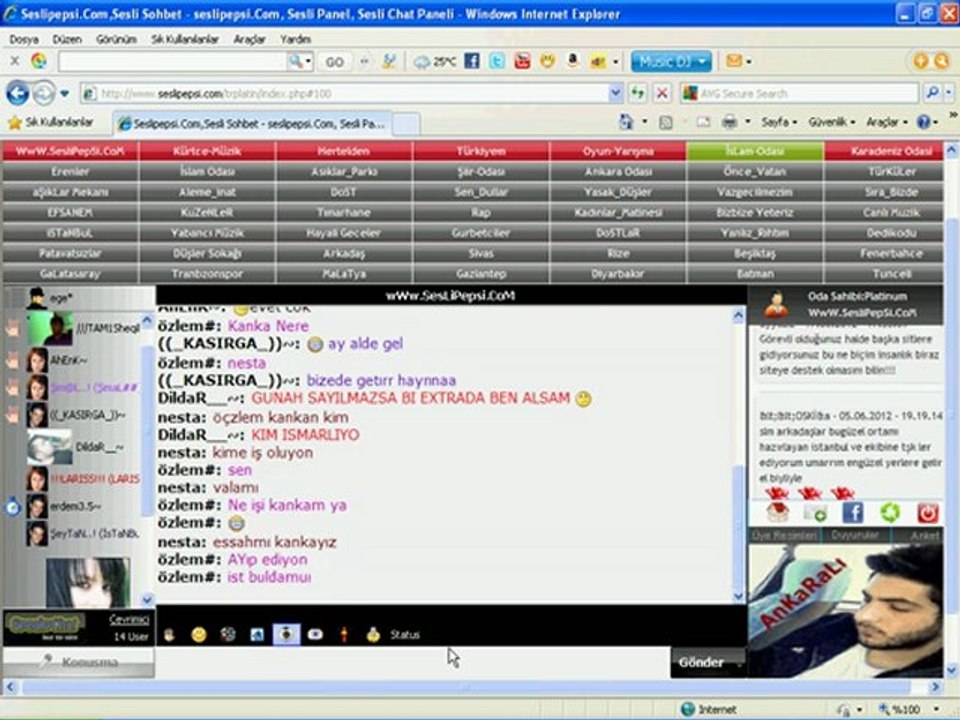960x720 pixels.
Task: Click the GO button in the toolbar
Action: (x=334, y=62)
